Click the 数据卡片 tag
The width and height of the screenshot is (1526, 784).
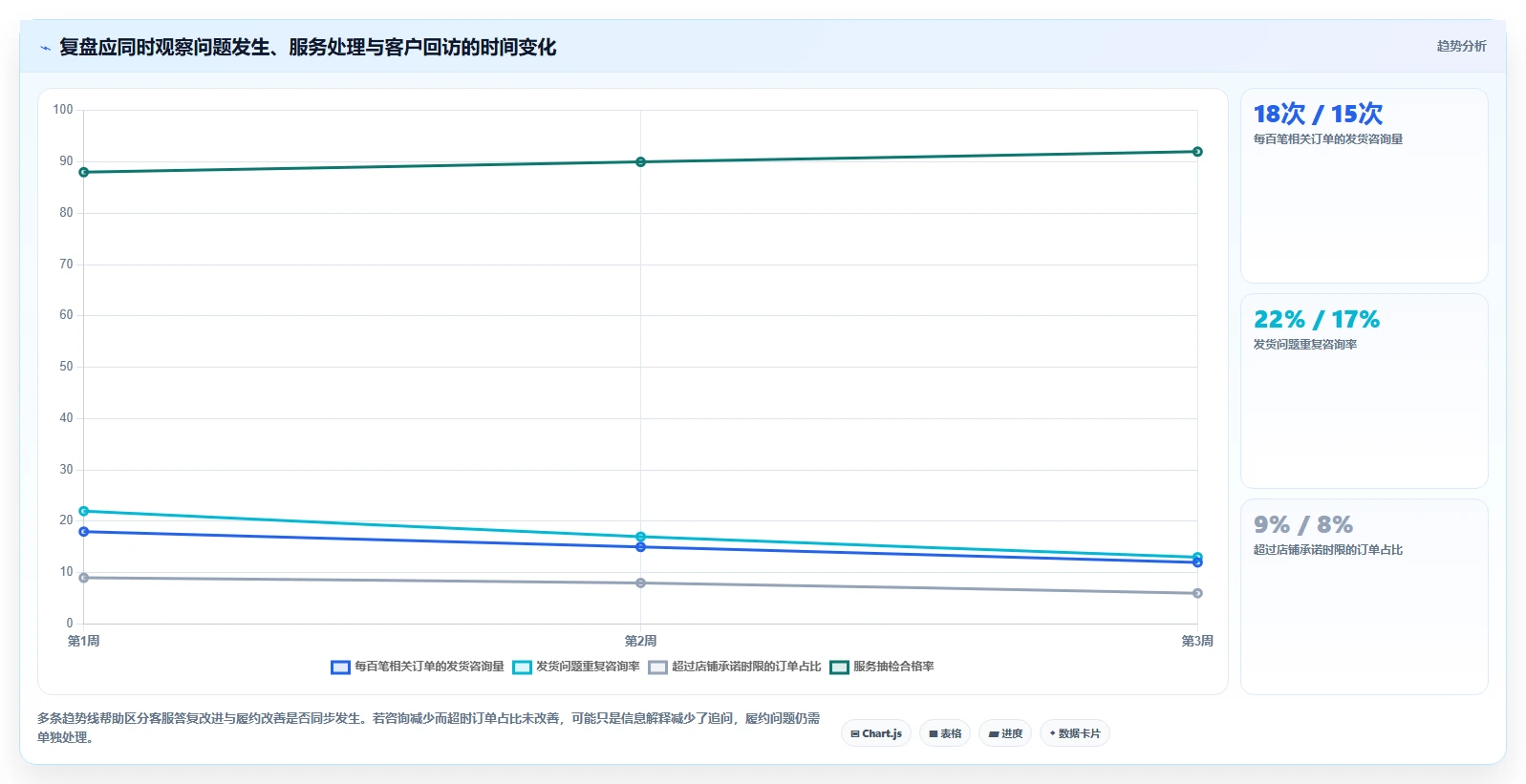[1075, 733]
